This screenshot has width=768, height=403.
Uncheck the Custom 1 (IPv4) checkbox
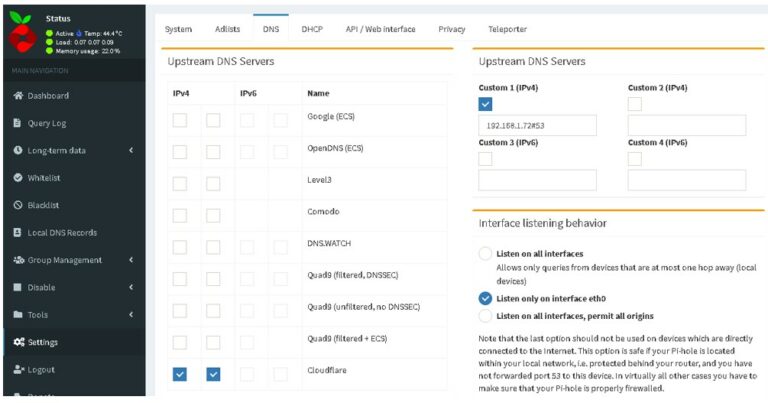486,104
